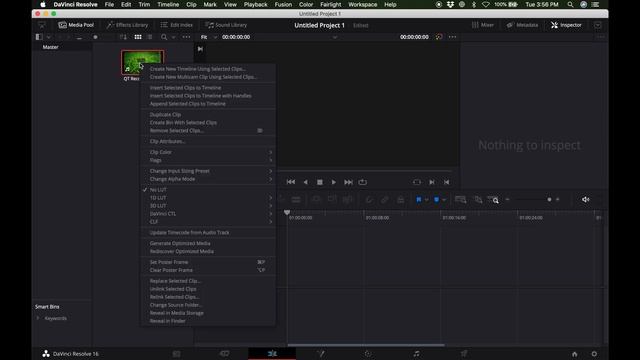640x360 pixels.
Task: Expand the Flags submenu
Action: click(x=208, y=160)
